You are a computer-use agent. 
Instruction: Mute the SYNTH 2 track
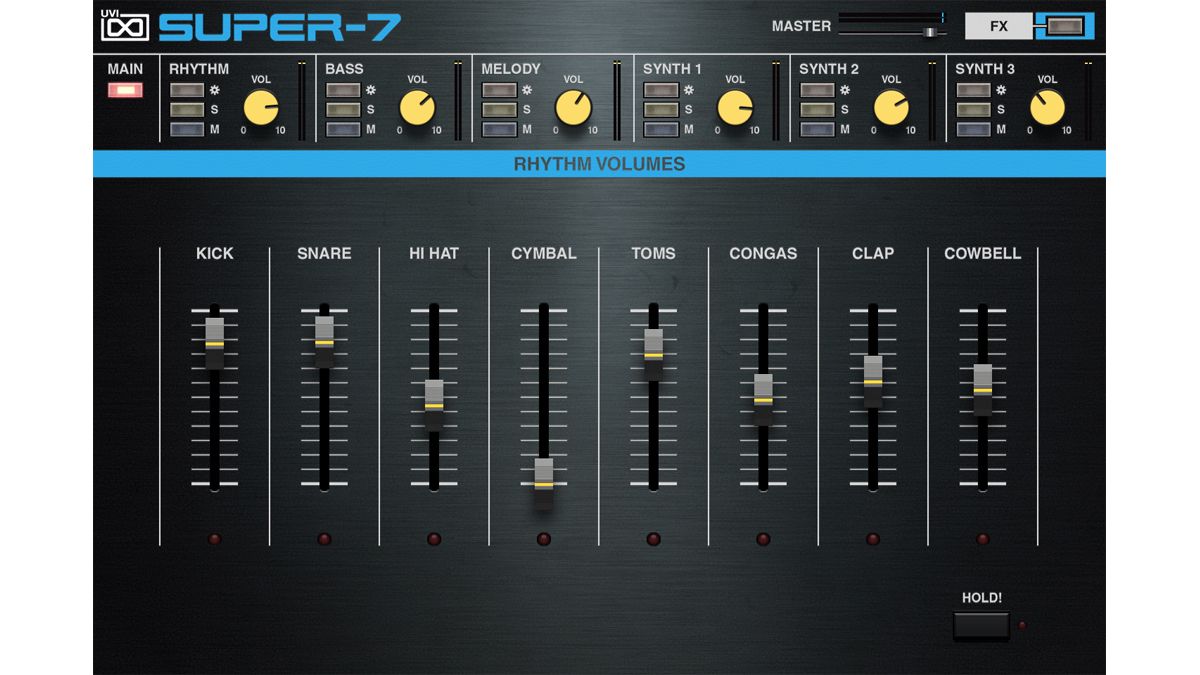(x=817, y=130)
